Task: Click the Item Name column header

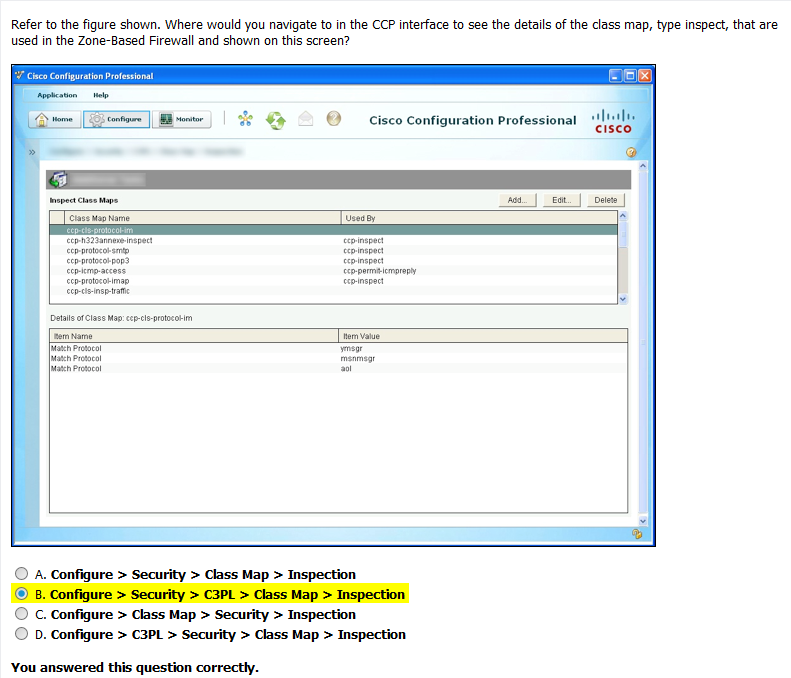Action: coord(194,336)
